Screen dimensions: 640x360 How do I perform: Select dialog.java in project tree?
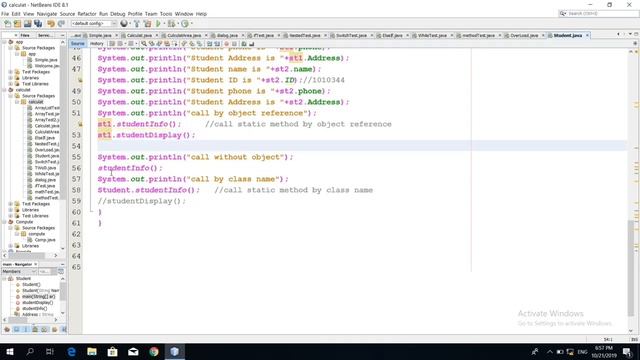45,180
